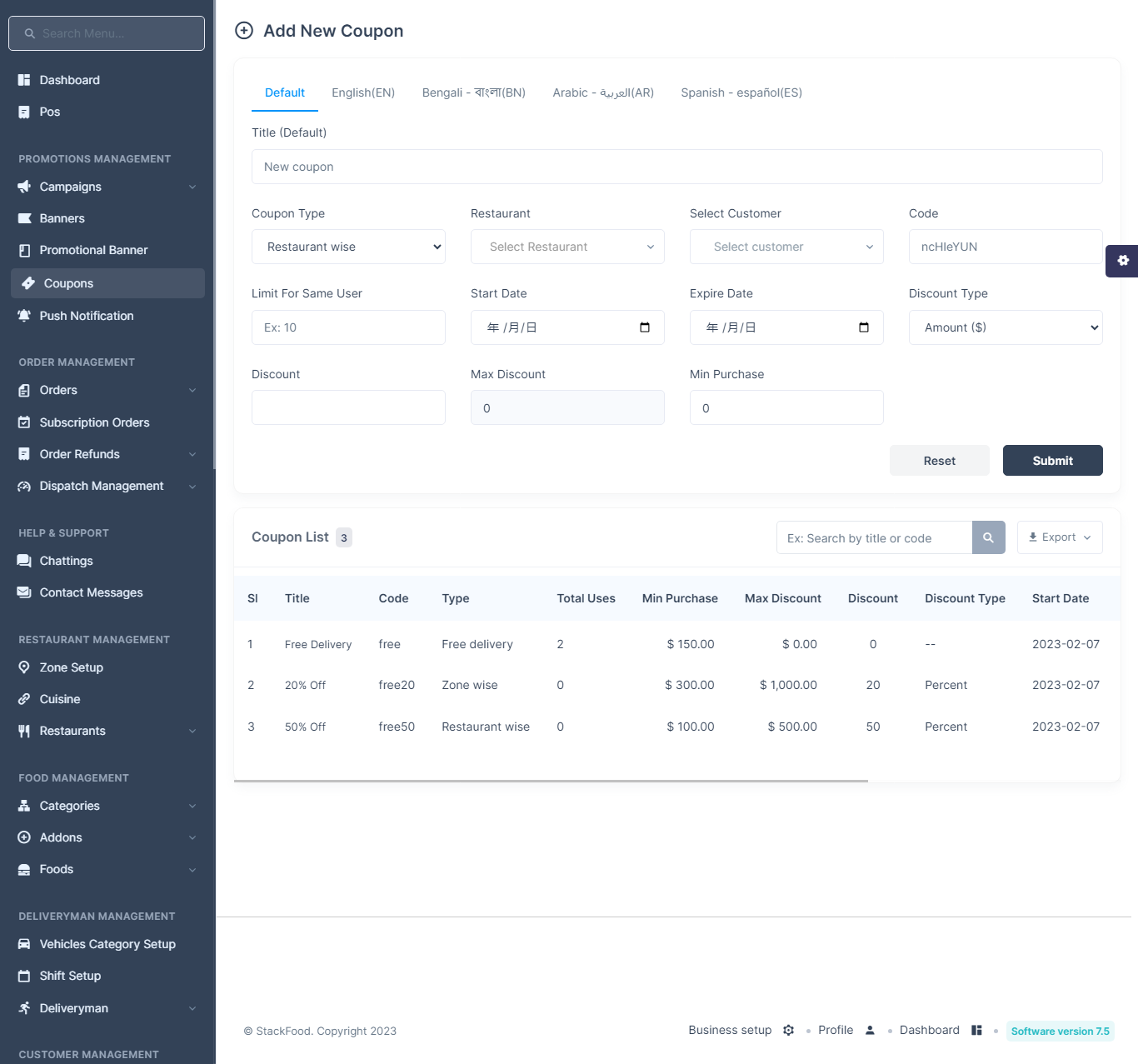Image resolution: width=1138 pixels, height=1064 pixels.
Task: Reset the coupon form fields
Action: click(940, 461)
